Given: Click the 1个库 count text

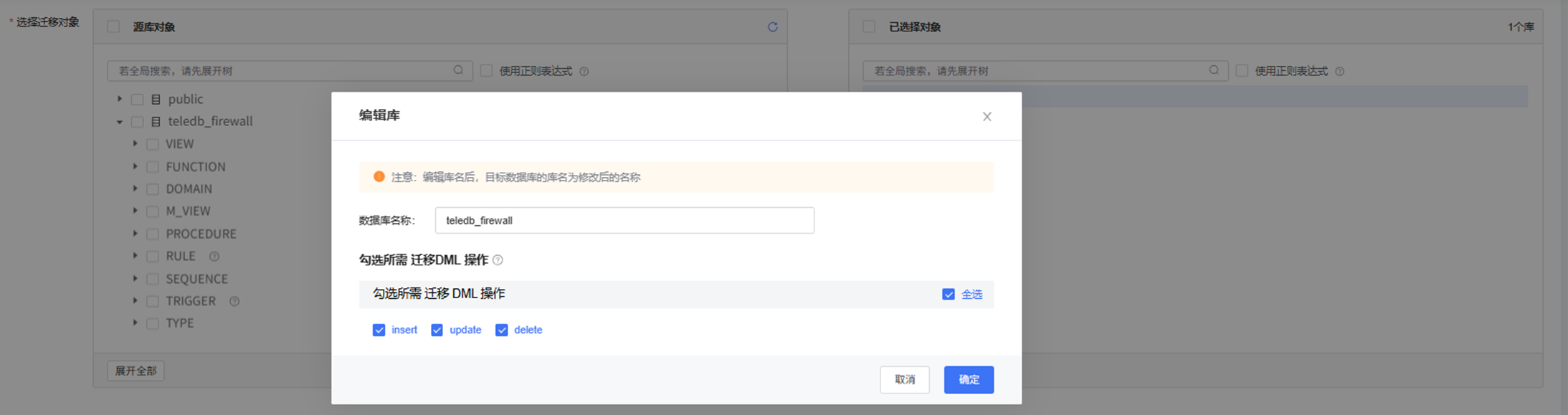Looking at the screenshot, I should click(1521, 27).
